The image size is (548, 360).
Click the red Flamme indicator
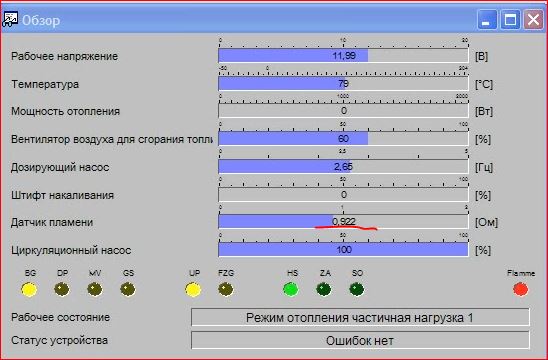pyautogui.click(x=521, y=289)
